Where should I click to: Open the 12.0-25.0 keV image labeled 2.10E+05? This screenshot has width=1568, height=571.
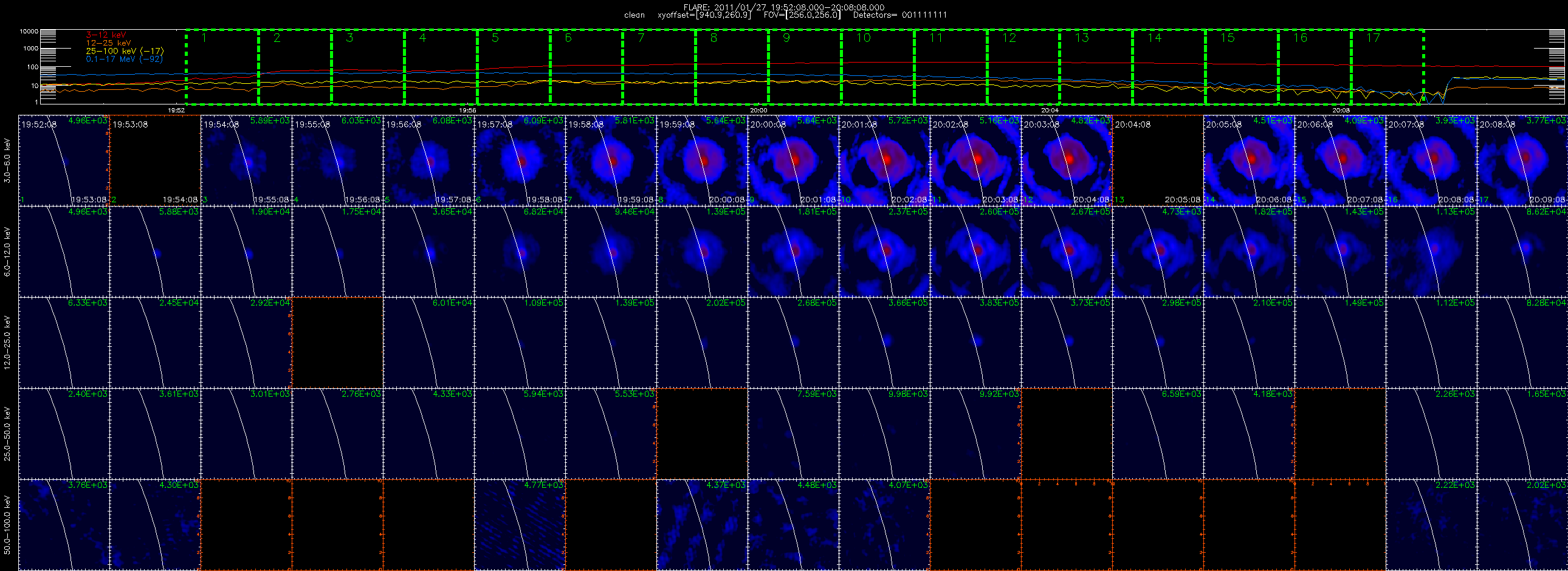click(x=1250, y=343)
